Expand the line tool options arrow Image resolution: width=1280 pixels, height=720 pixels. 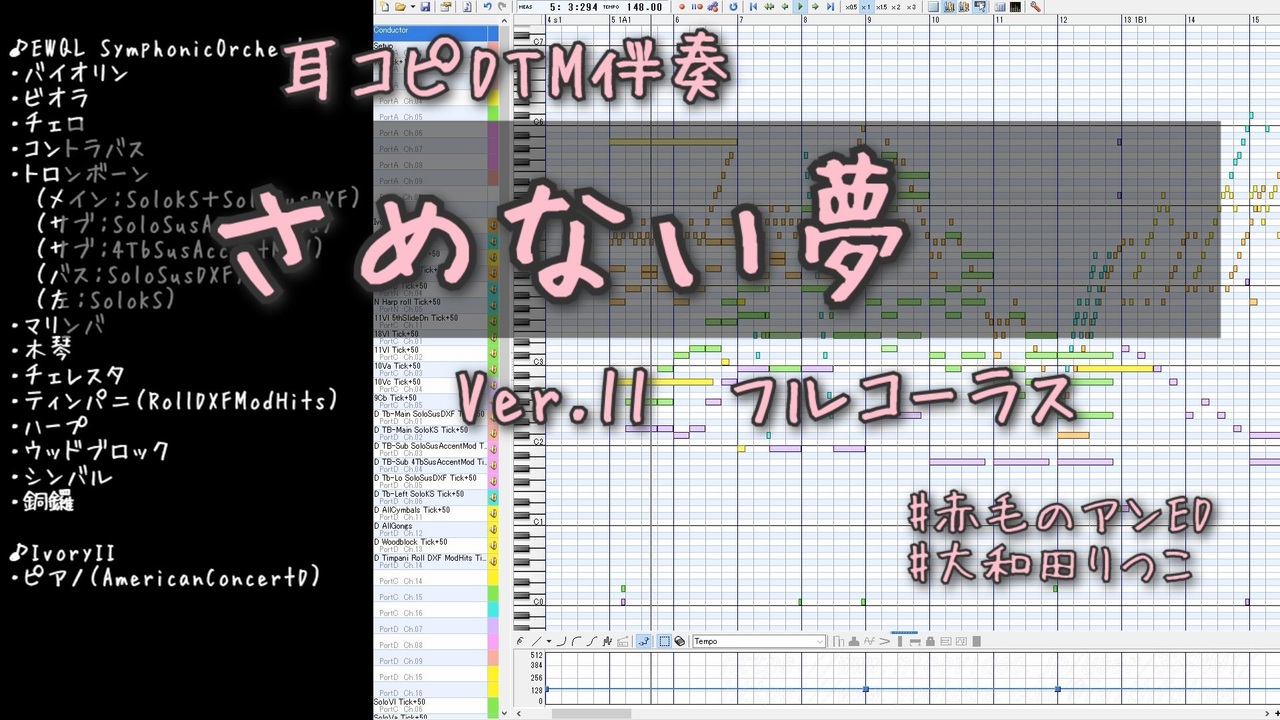pyautogui.click(x=549, y=641)
